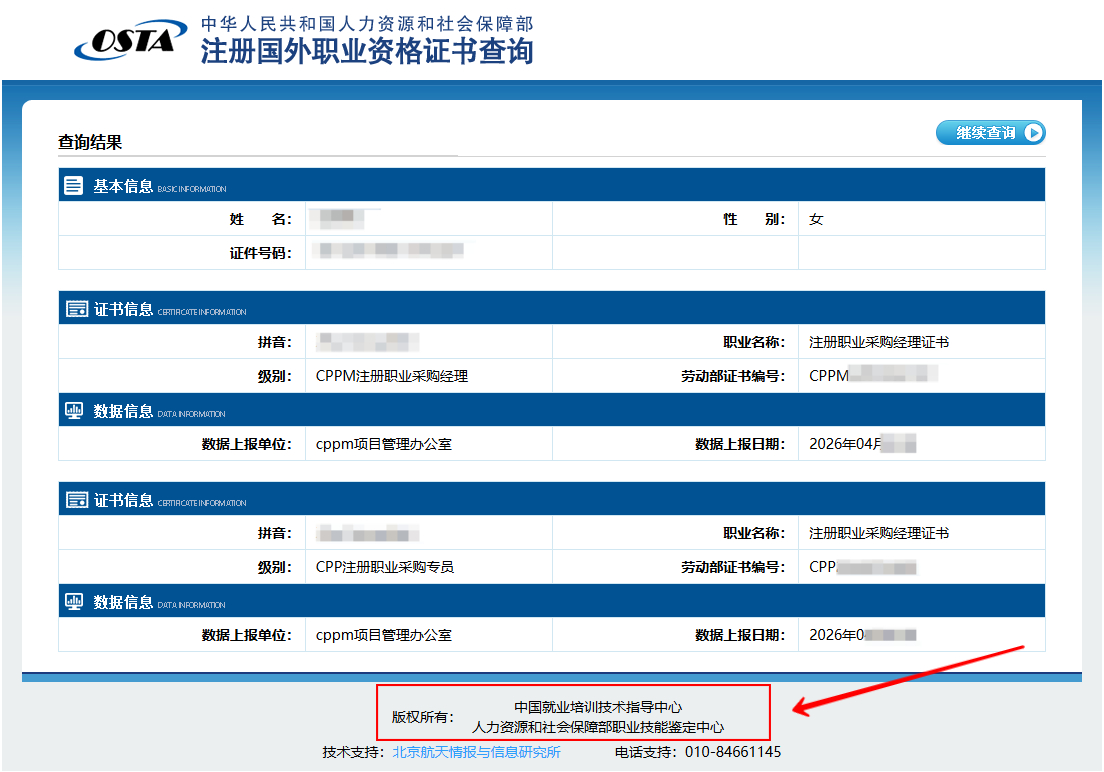Click the 查询结果 heading

click(90, 142)
